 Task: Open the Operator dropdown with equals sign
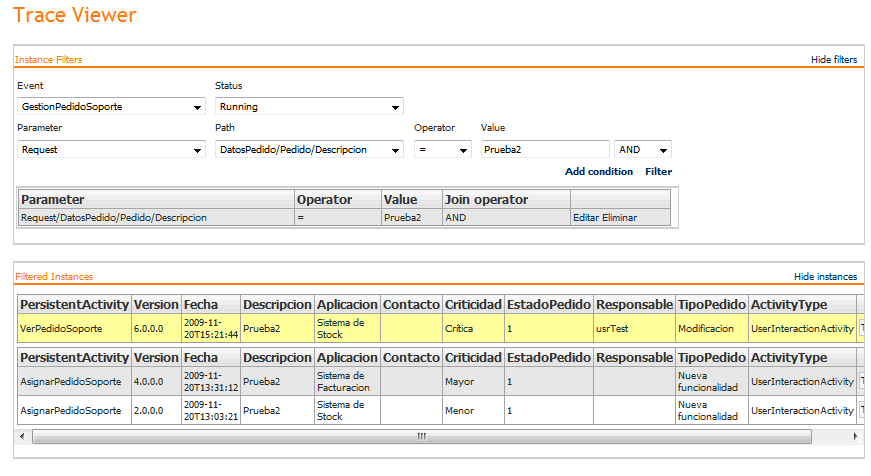coord(442,149)
